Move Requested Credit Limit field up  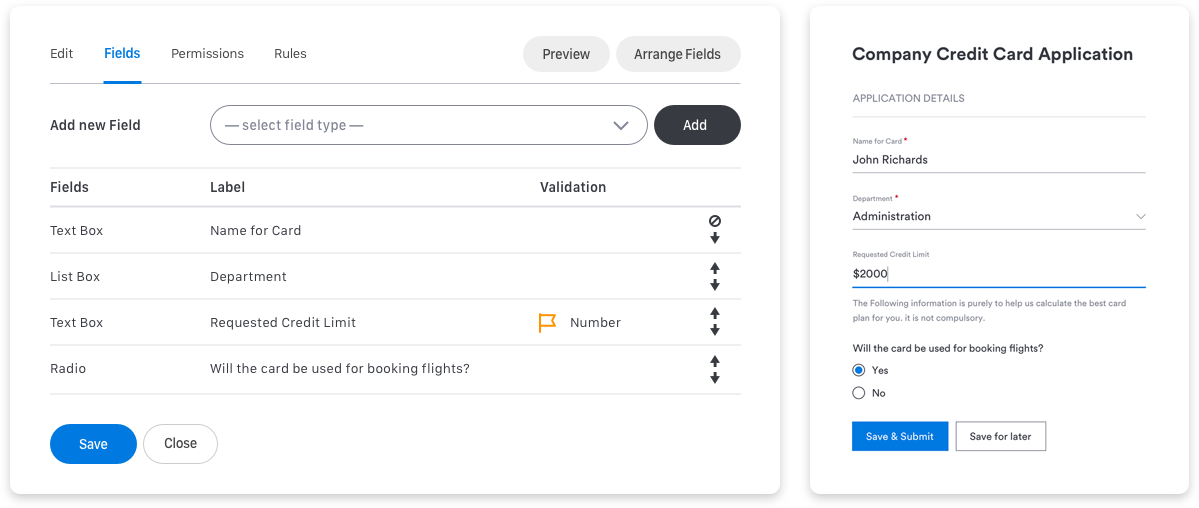[715, 314]
